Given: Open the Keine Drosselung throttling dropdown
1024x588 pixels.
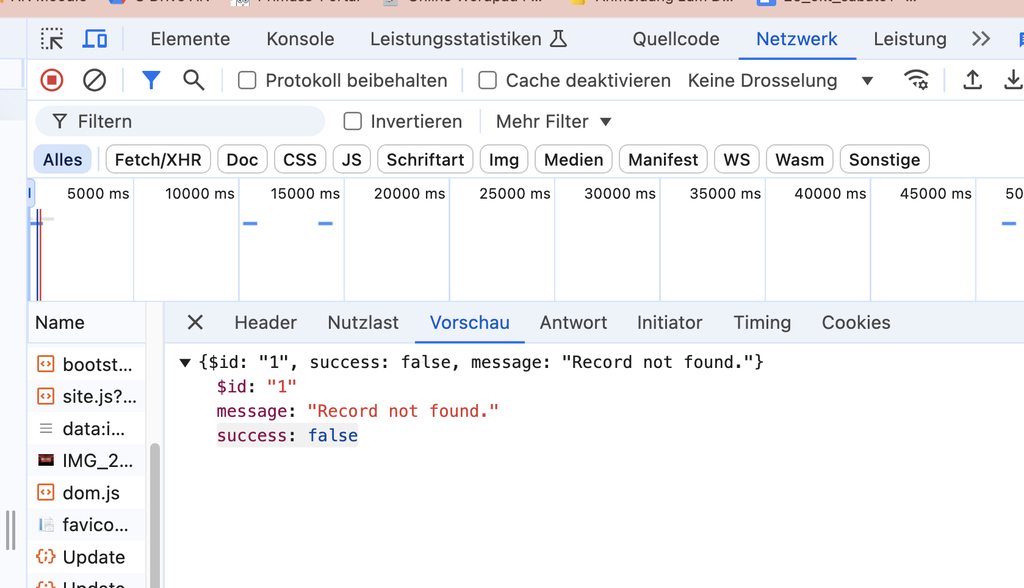Looking at the screenshot, I should [780, 81].
